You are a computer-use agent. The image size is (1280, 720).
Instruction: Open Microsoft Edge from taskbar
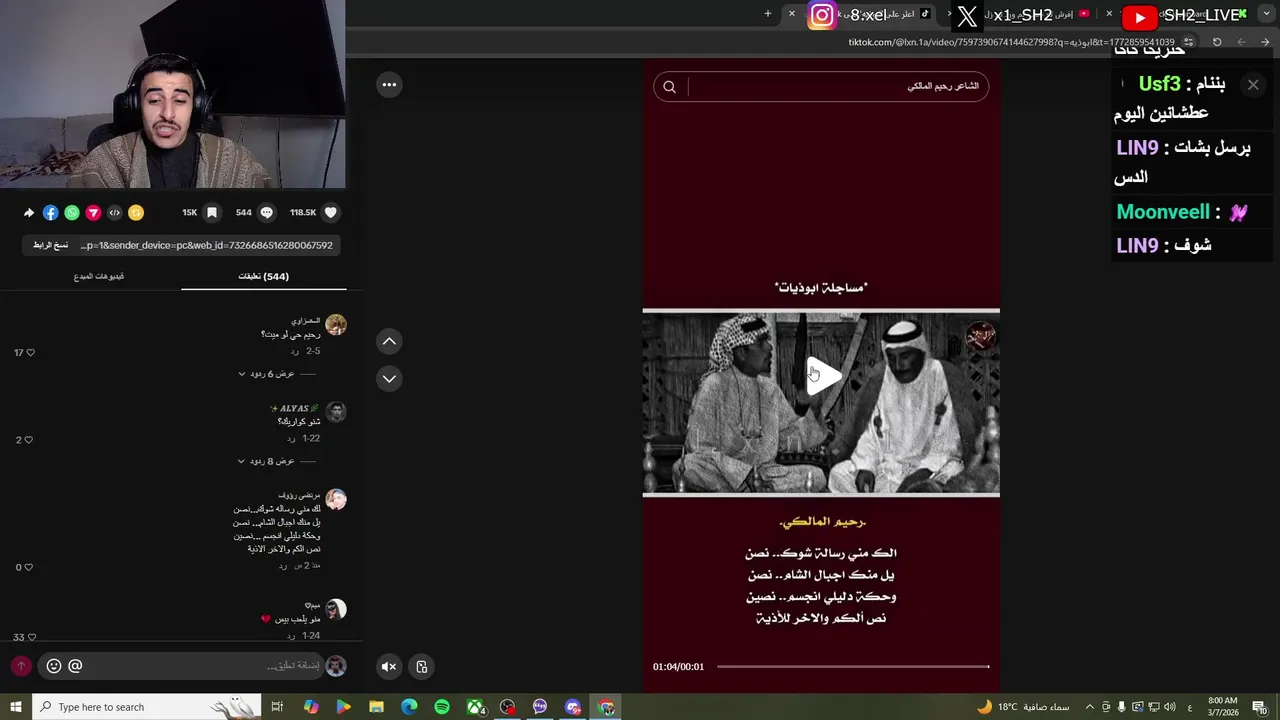click(x=409, y=707)
